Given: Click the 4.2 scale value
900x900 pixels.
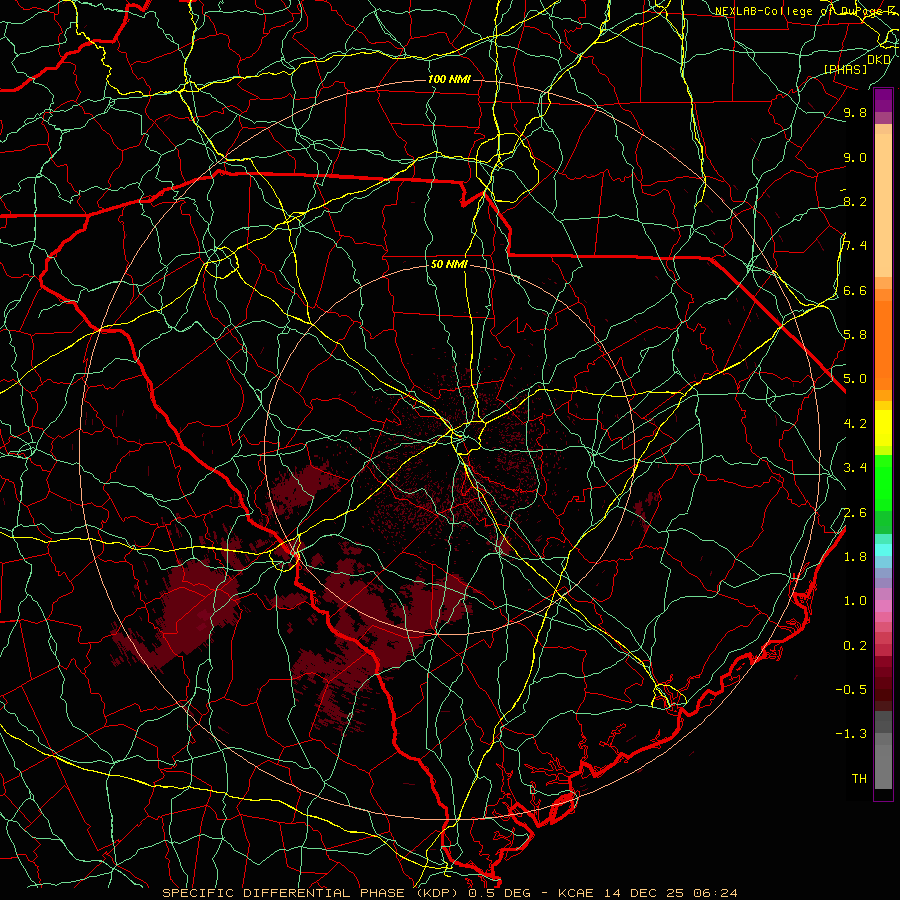Looking at the screenshot, I should tap(855, 423).
